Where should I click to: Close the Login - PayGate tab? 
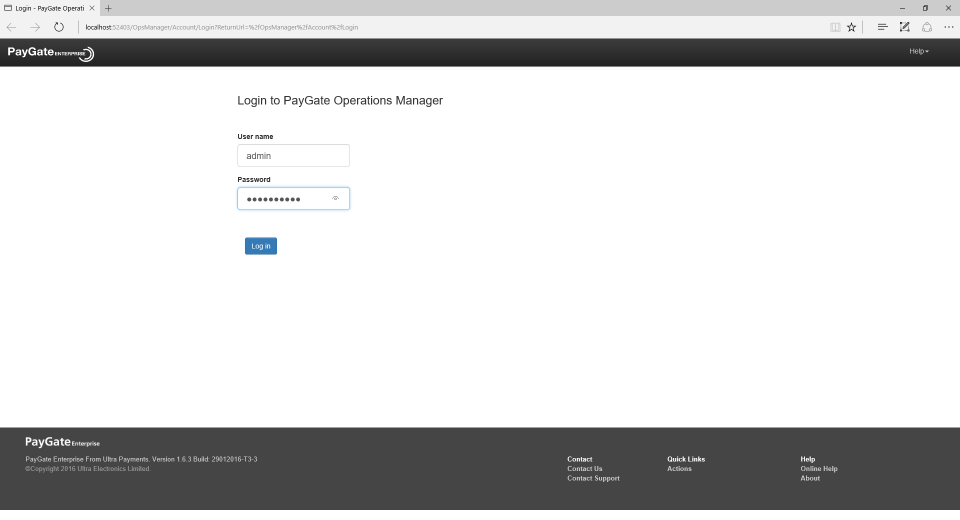click(x=92, y=8)
